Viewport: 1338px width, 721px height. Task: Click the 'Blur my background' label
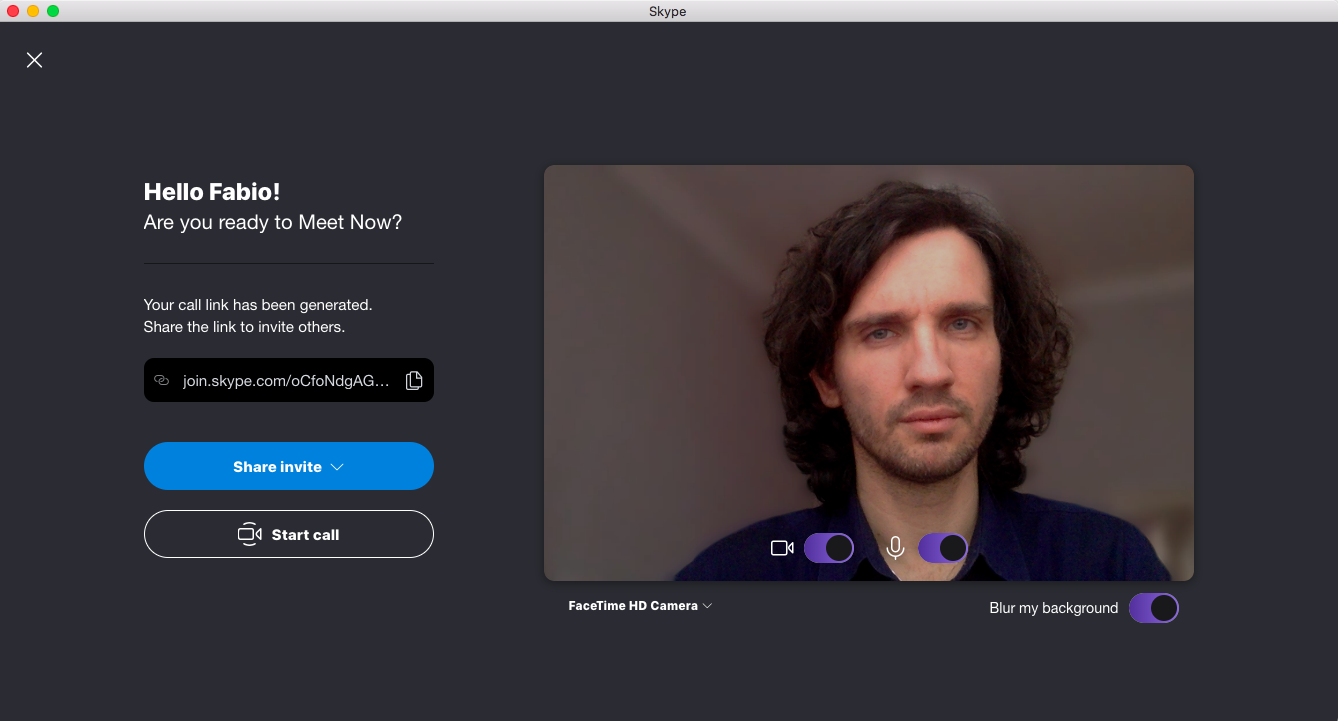[x=1054, y=608]
